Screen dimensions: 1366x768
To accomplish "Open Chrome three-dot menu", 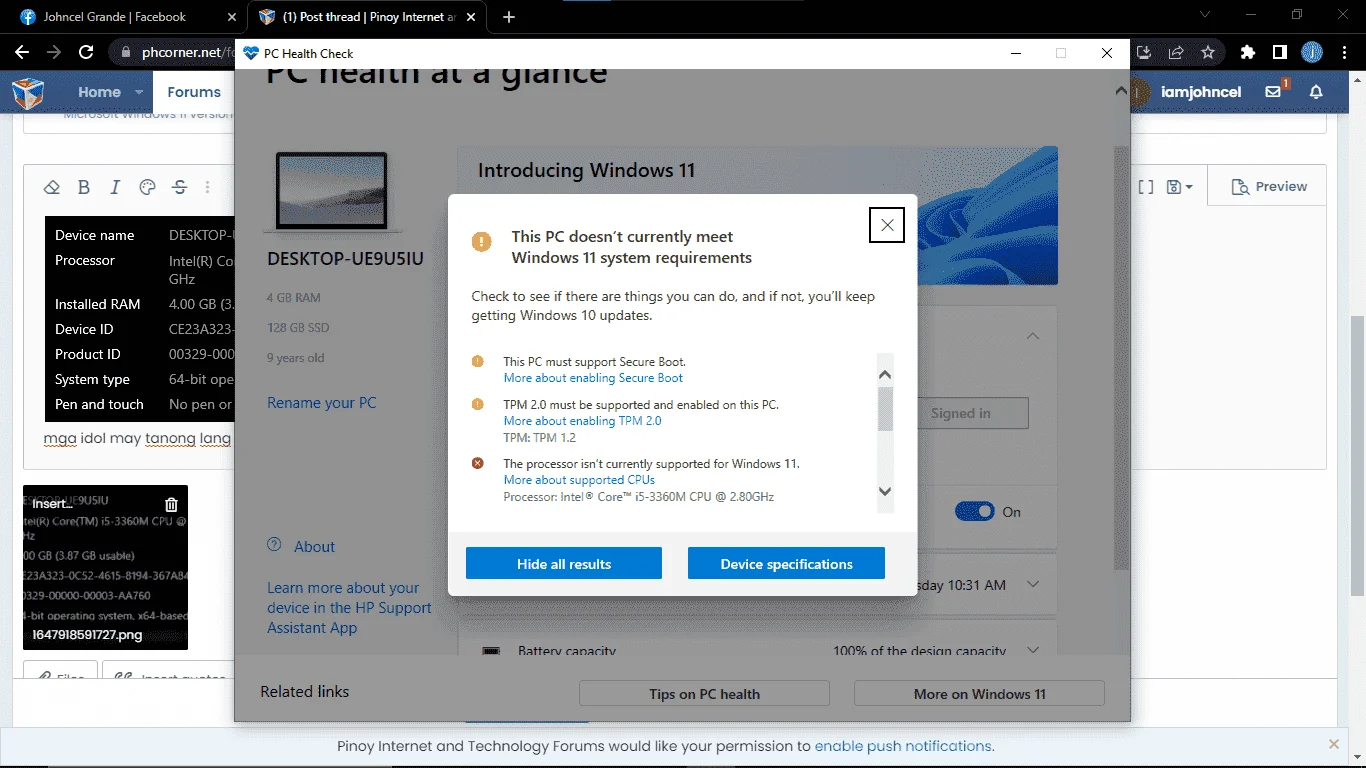I will (x=1344, y=52).
